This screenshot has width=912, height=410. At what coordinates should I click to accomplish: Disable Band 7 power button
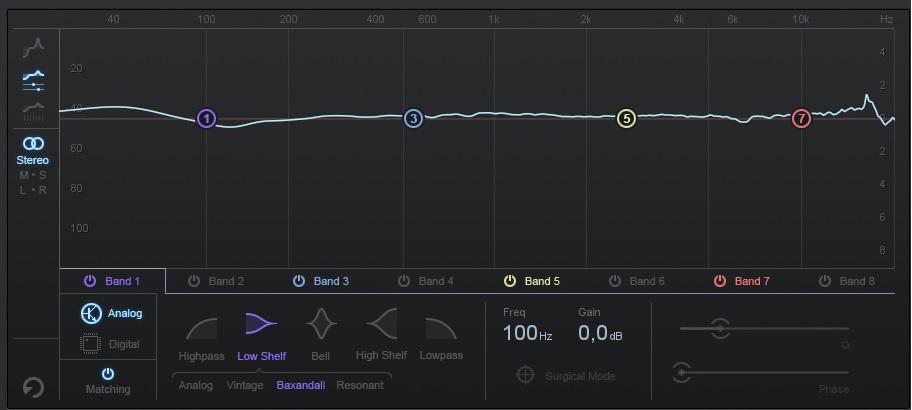(720, 281)
